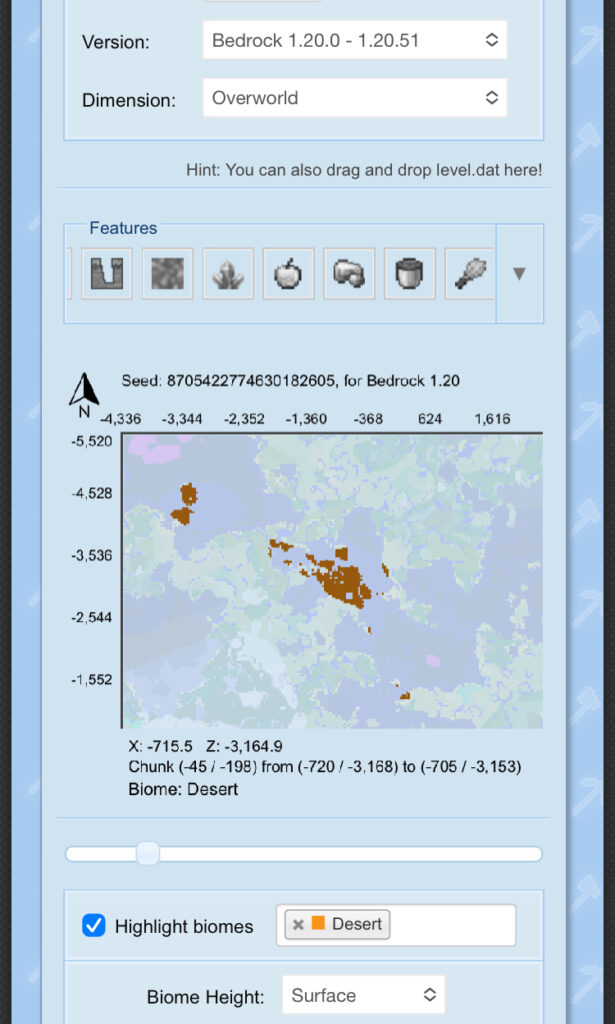The image size is (615, 1024).
Task: Toggle the brush feature icon
Action: (x=470, y=274)
